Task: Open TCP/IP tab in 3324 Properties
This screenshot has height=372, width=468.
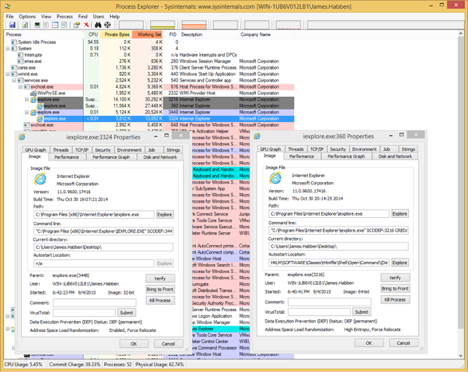Action: coord(82,150)
